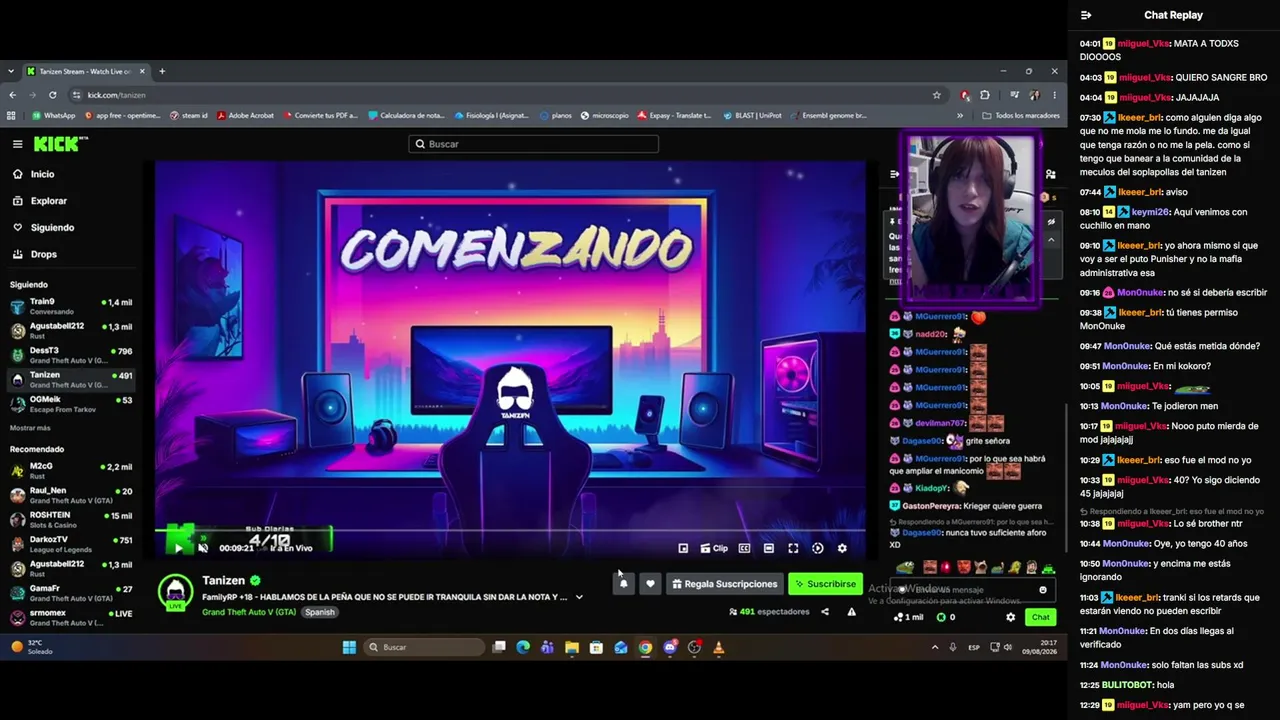Focus the Kick Buscar search field

(533, 144)
